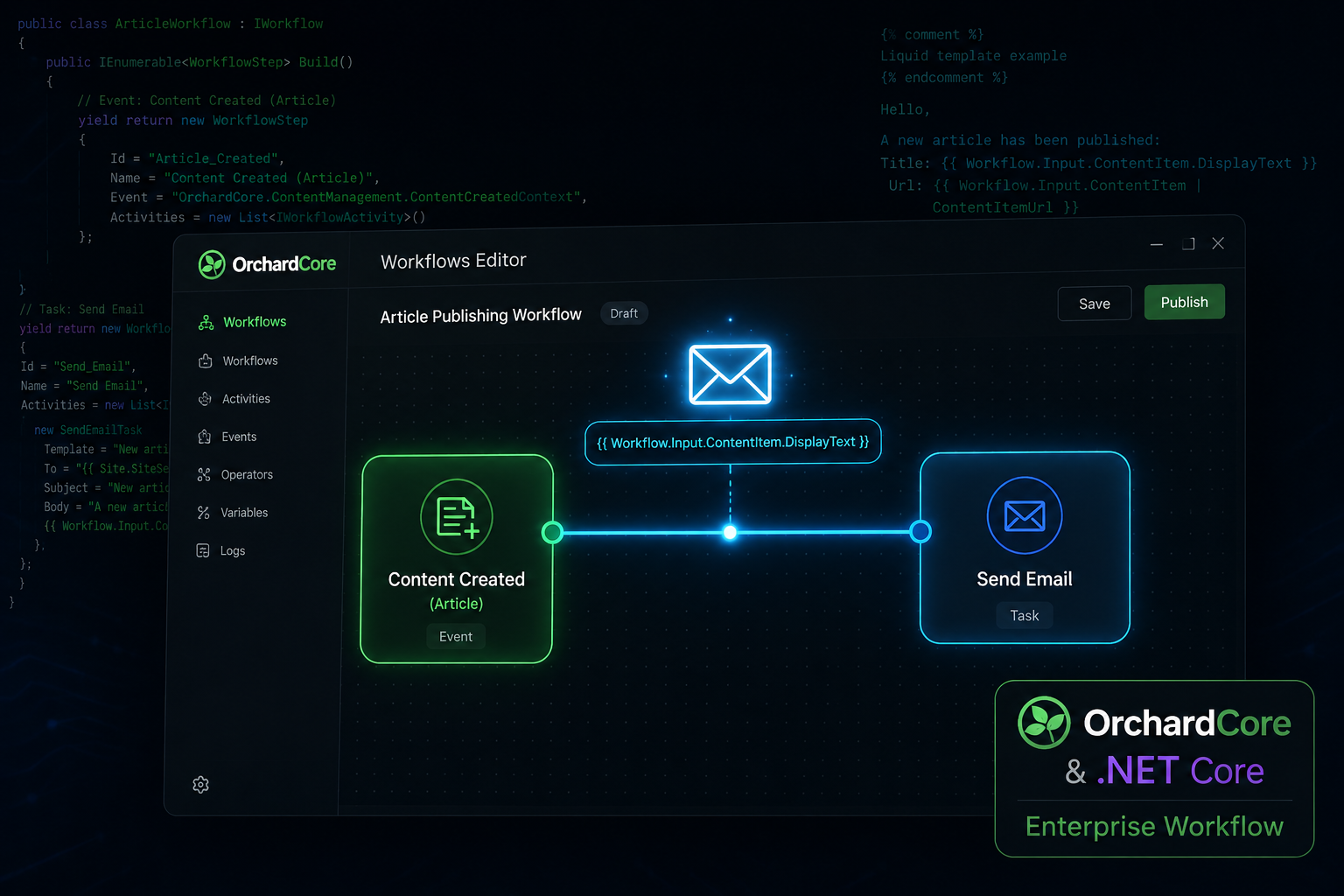1344x896 pixels.
Task: Click the Draft status badge
Action: (x=624, y=313)
